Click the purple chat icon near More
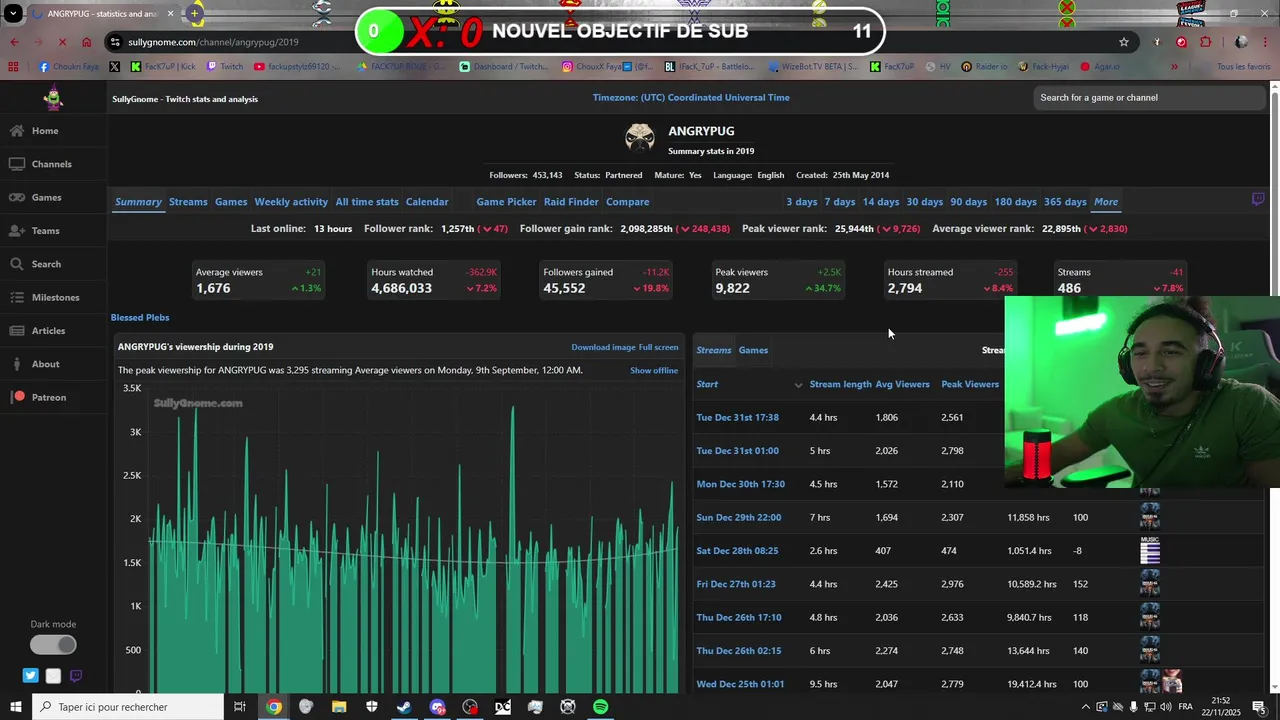The width and height of the screenshot is (1280, 720). (1259, 199)
